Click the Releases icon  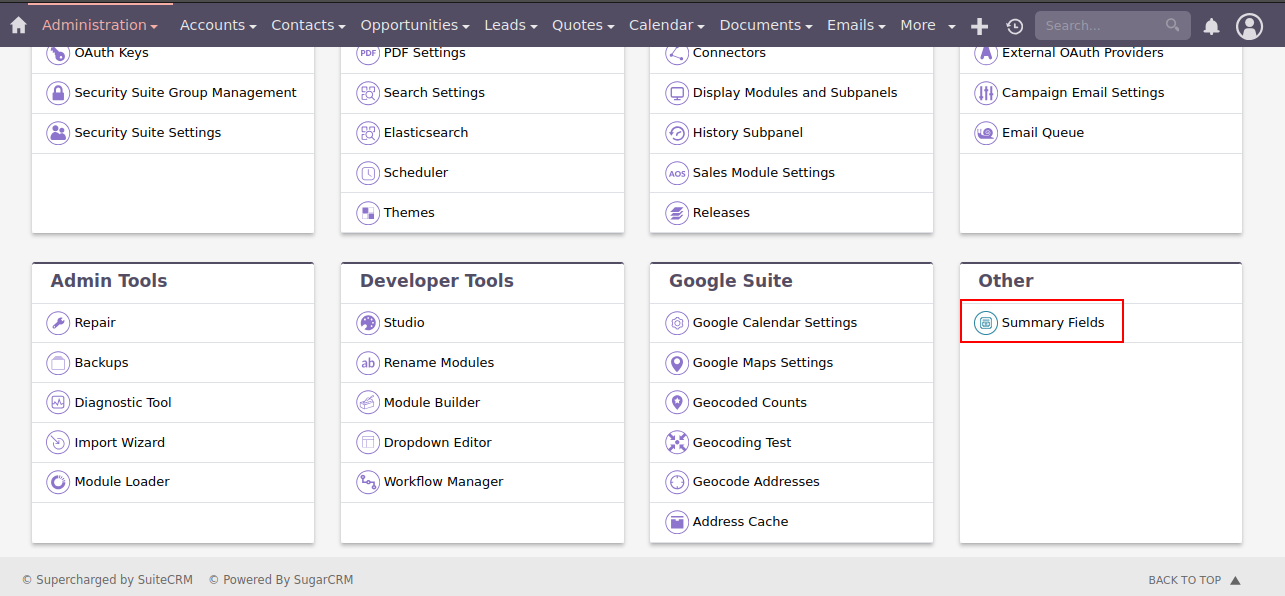677,213
